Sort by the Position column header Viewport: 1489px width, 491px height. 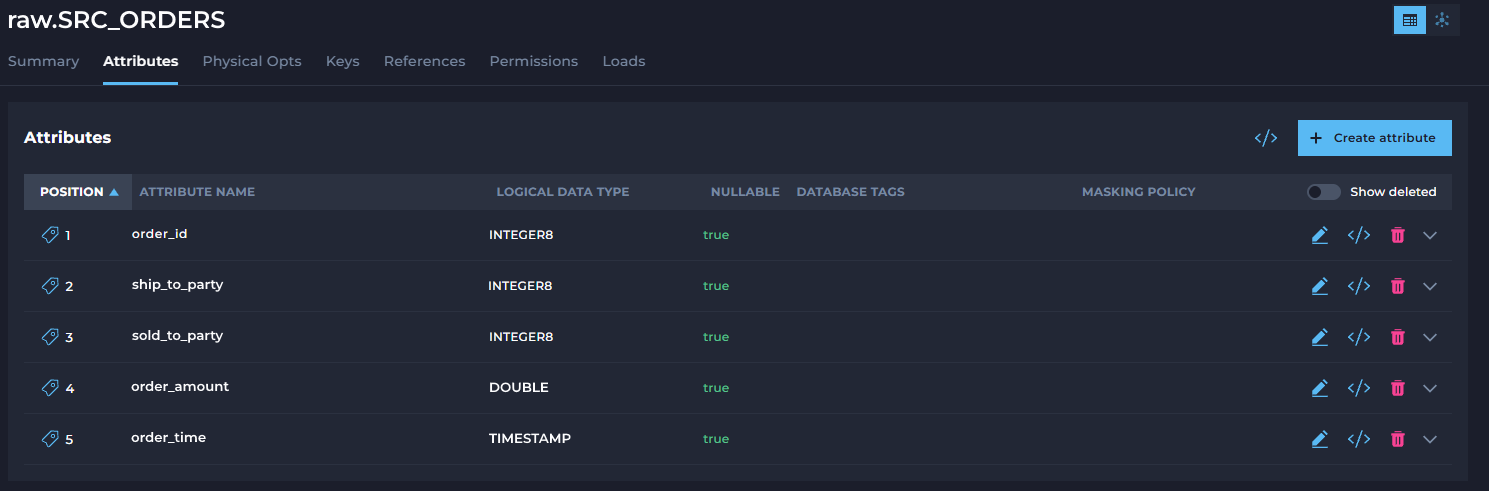coord(78,192)
